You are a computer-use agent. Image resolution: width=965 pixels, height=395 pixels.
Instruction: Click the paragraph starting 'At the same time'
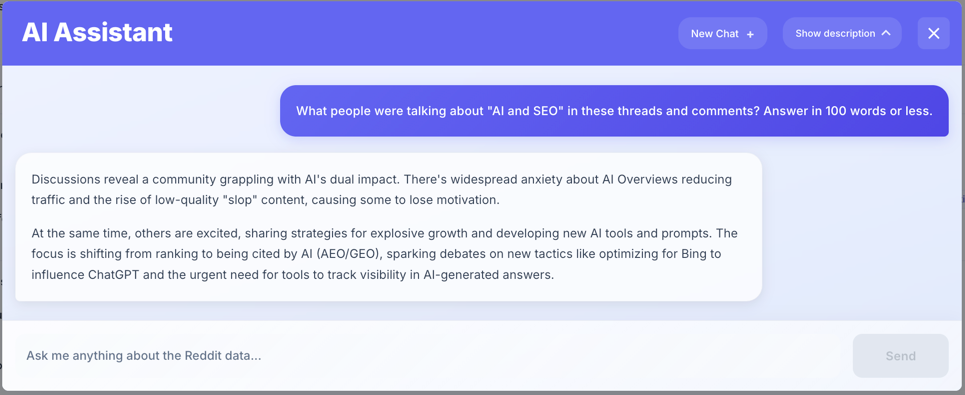[x=385, y=254]
